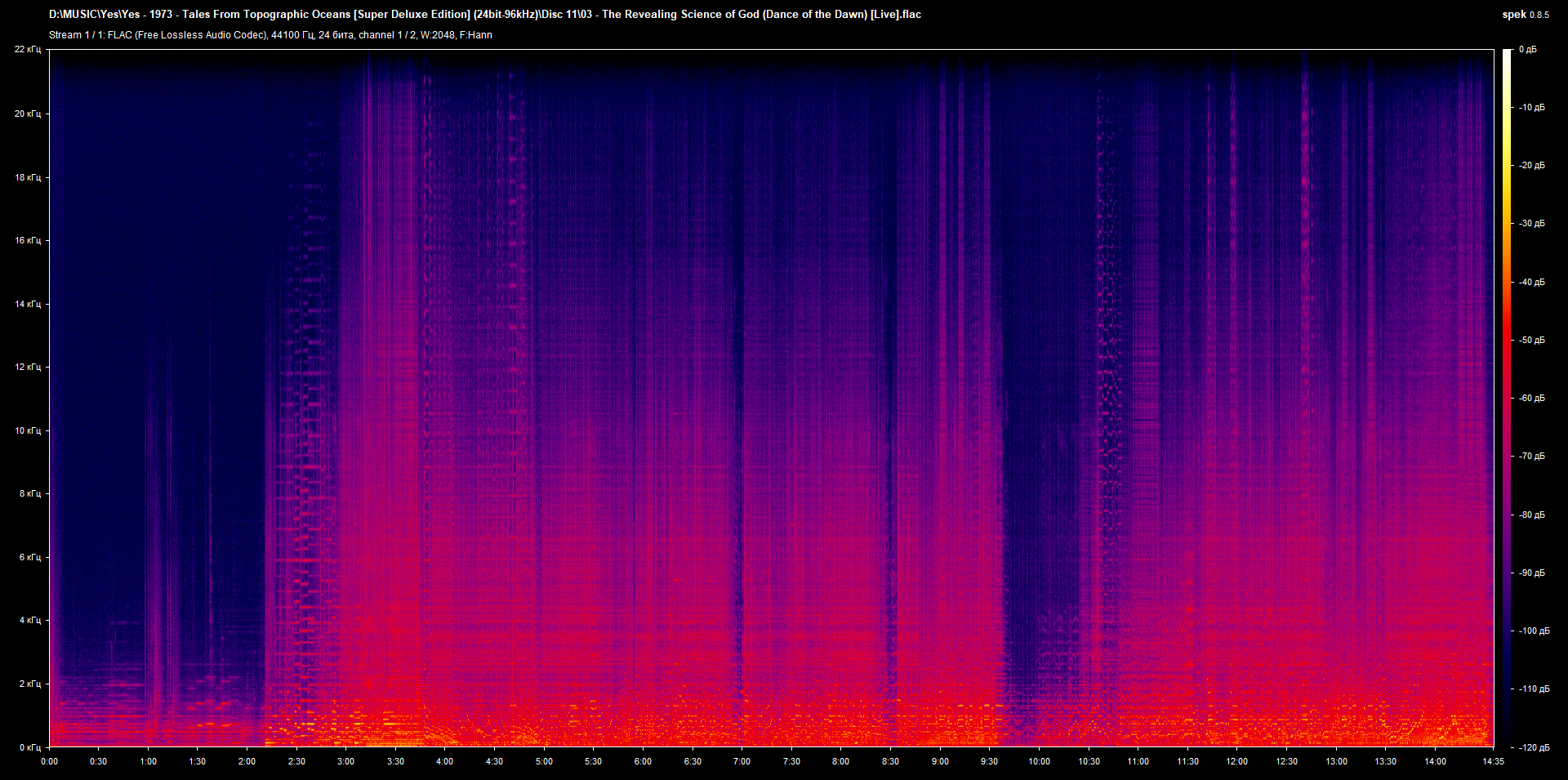Click the 13:30 time axis label
This screenshot has width=1568, height=780.
(1386, 761)
